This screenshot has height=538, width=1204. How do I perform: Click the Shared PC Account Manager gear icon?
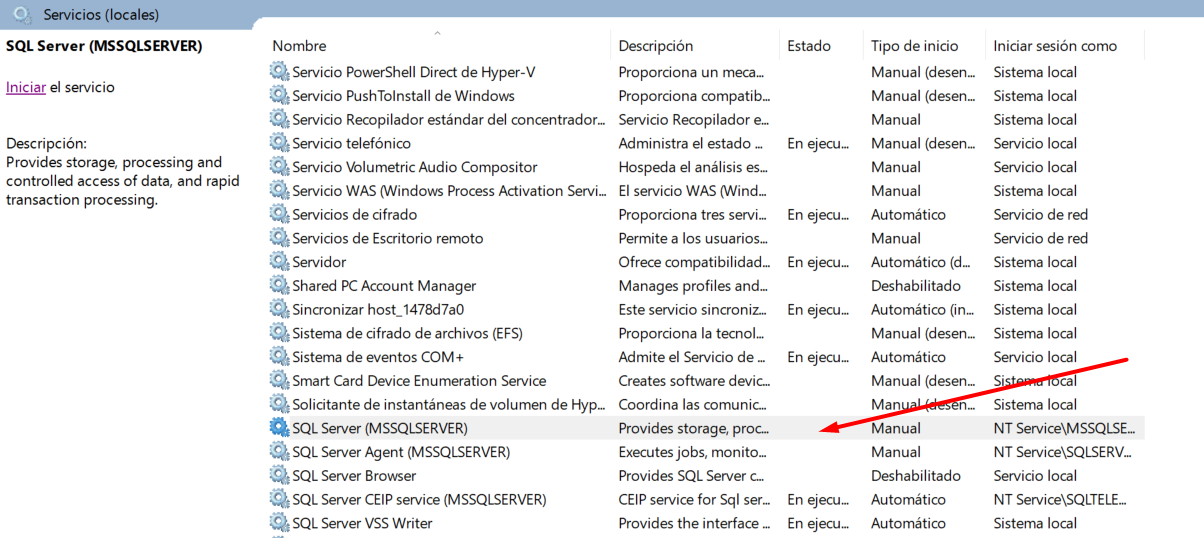[279, 286]
